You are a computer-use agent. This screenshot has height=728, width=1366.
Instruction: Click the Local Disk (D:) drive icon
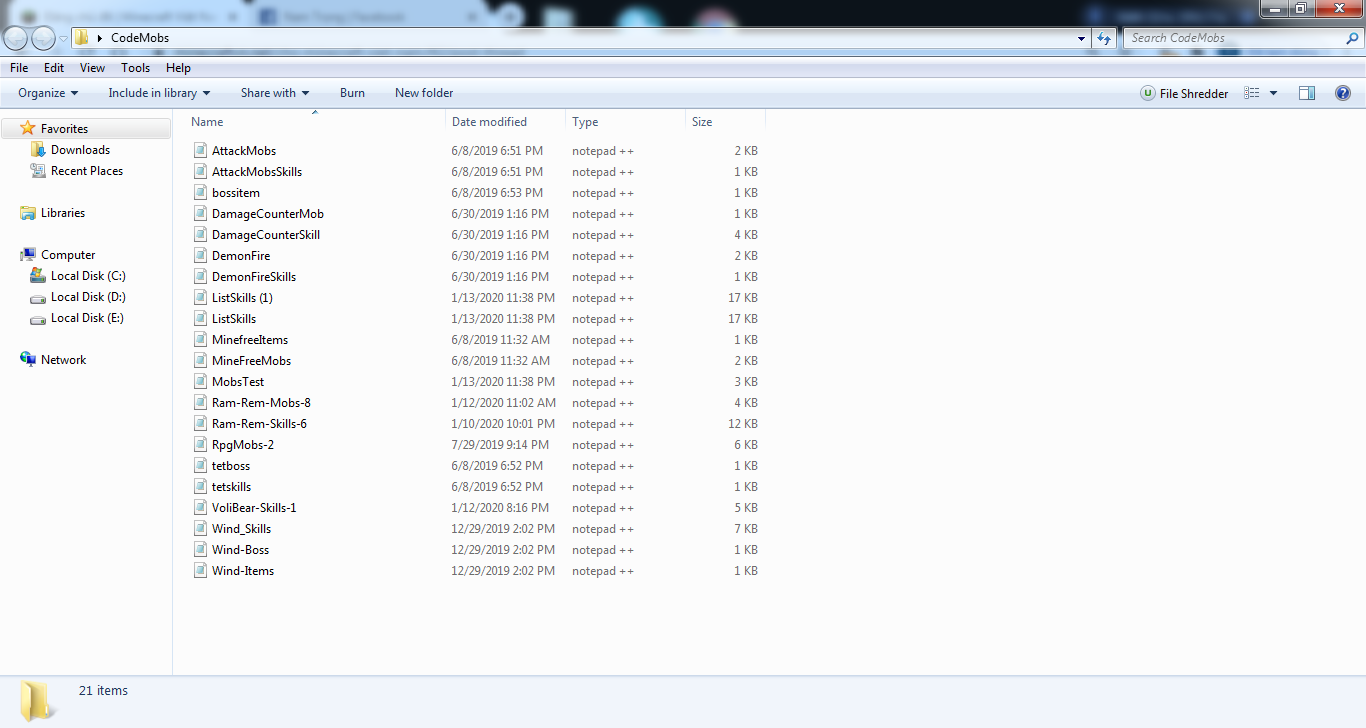pos(38,297)
